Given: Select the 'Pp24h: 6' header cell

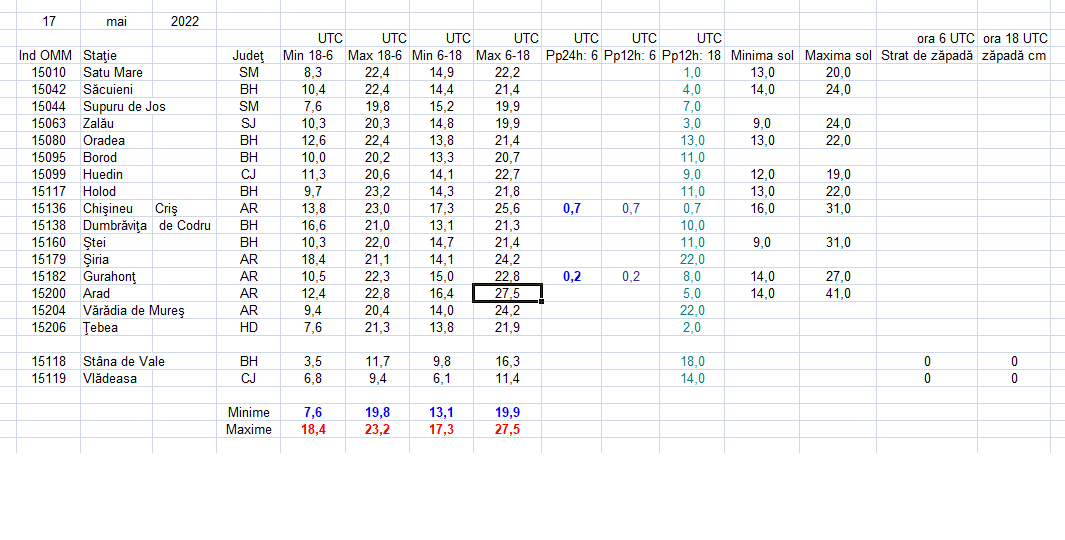Looking at the screenshot, I should pos(571,56).
